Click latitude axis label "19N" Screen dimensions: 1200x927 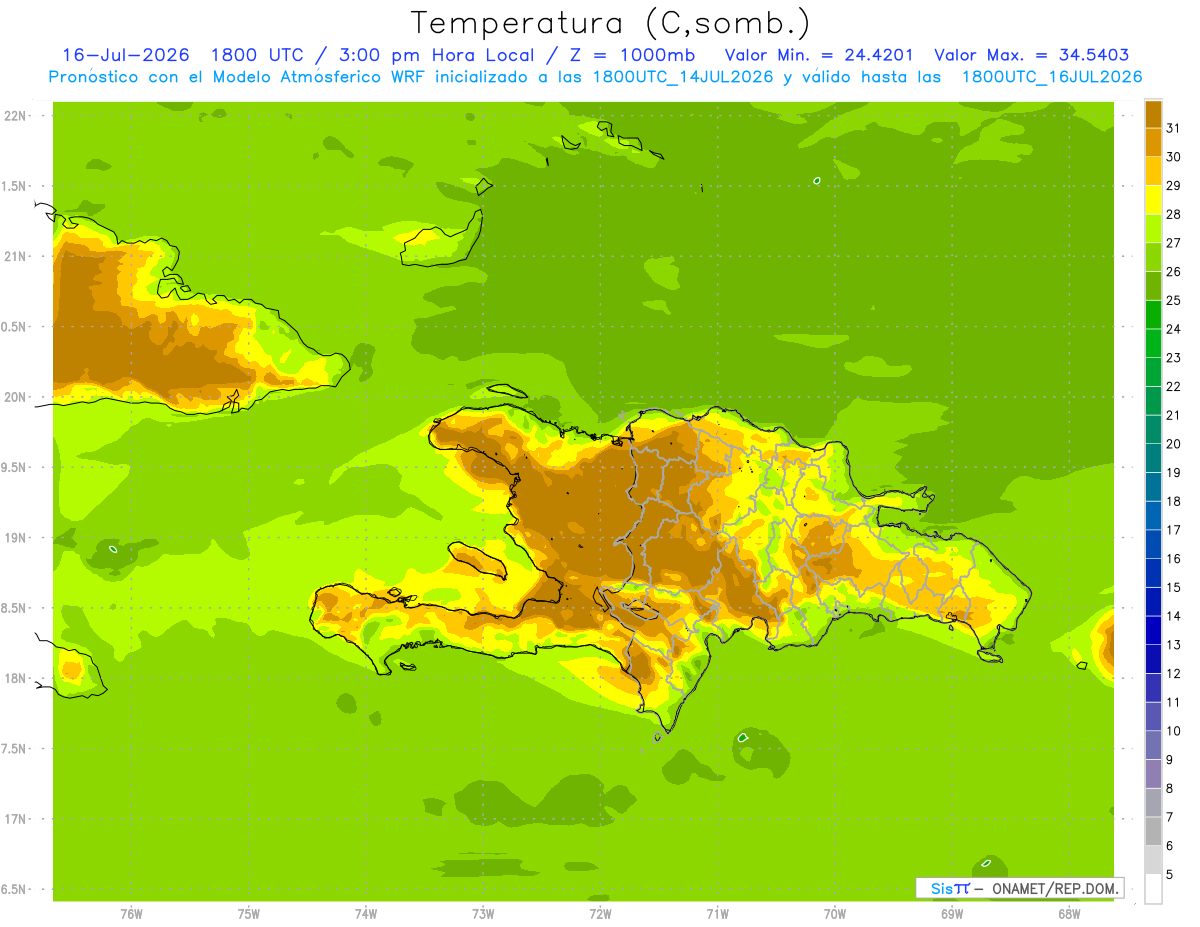click(x=15, y=538)
